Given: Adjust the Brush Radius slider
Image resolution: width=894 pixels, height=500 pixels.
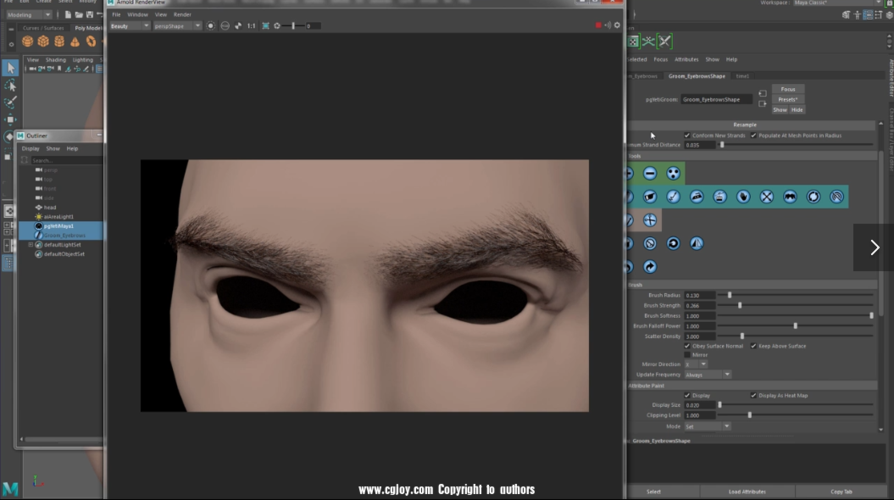Looking at the screenshot, I should pos(729,295).
